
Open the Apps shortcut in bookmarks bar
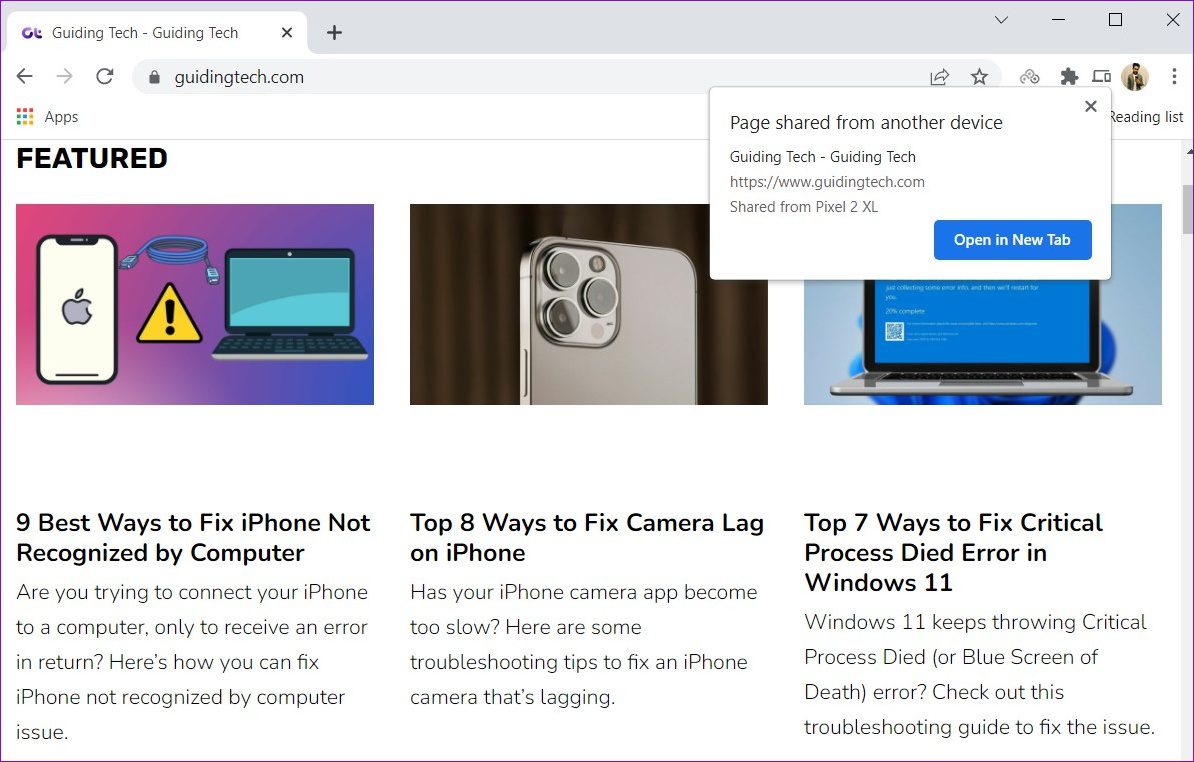point(46,116)
